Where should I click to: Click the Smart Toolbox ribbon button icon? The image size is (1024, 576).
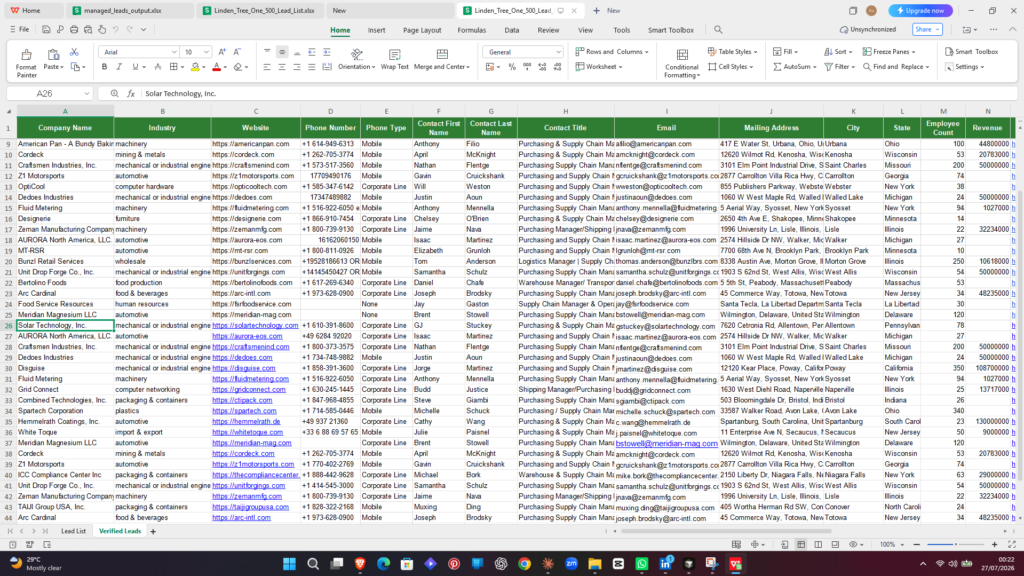(x=949, y=52)
